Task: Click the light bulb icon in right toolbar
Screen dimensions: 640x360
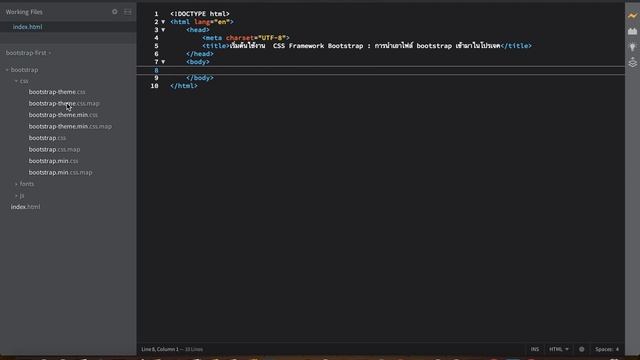Action: pos(632,47)
